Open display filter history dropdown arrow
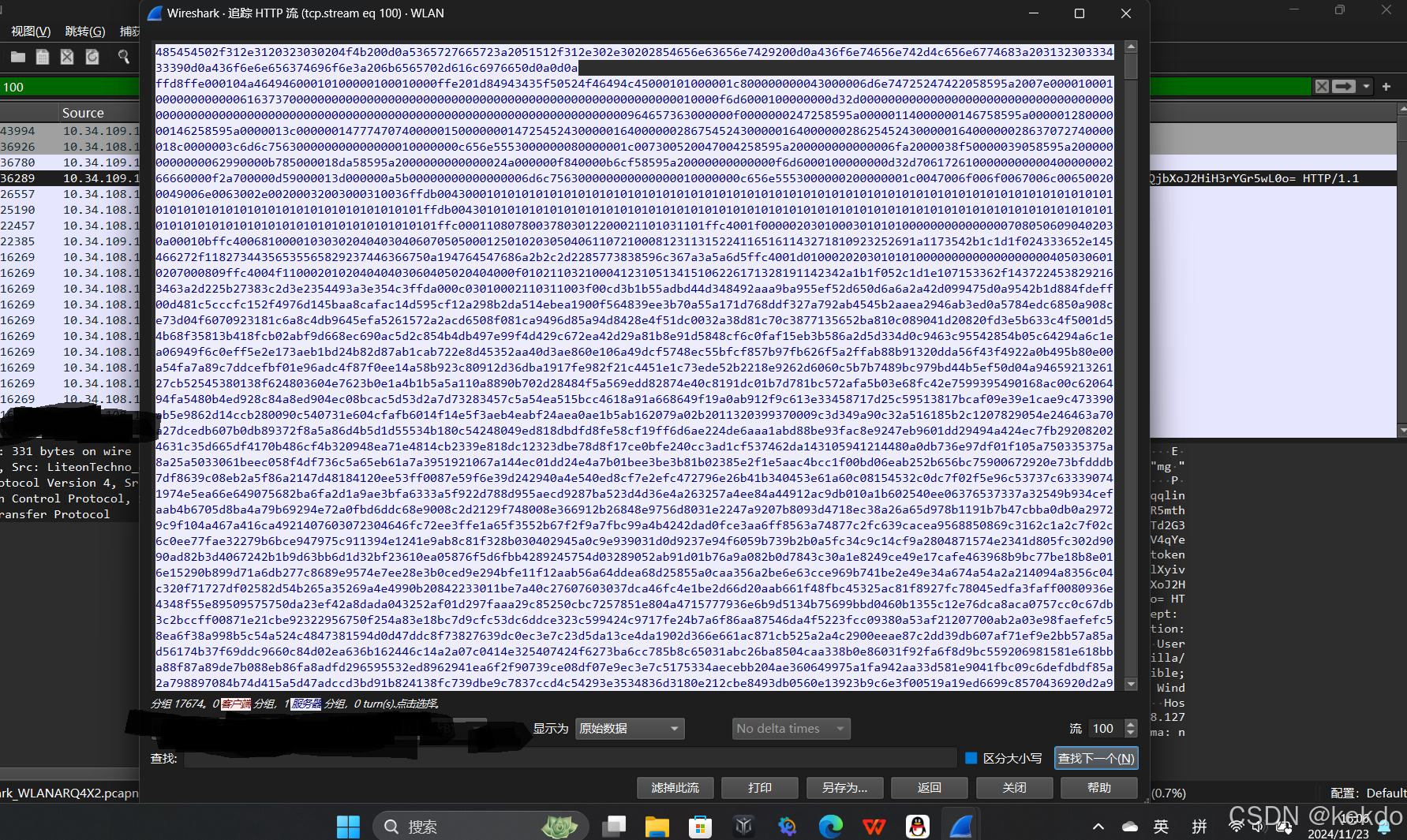The width and height of the screenshot is (1407, 840). pyautogui.click(x=1367, y=87)
